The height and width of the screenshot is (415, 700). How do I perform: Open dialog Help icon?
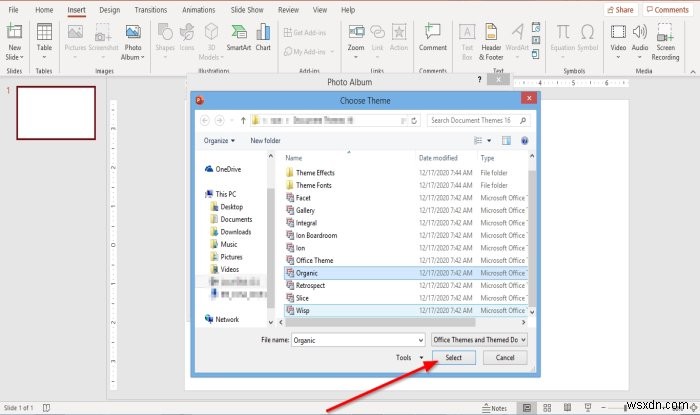tap(525, 141)
